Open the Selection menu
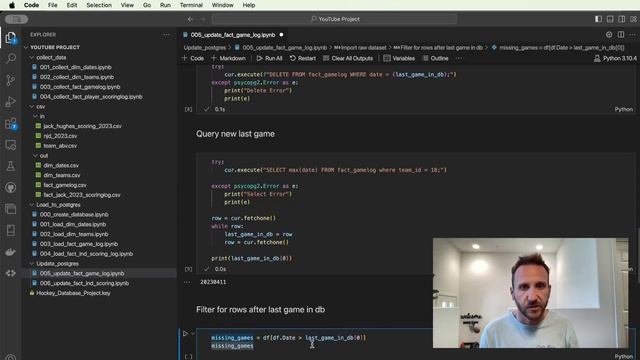Viewport: 640px width, 360px height. 99,5
